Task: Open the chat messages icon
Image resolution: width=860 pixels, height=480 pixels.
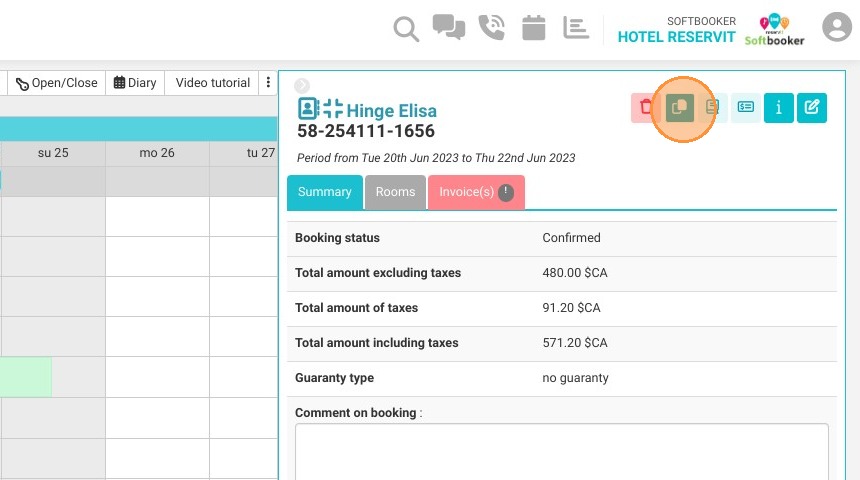Action: 449,27
